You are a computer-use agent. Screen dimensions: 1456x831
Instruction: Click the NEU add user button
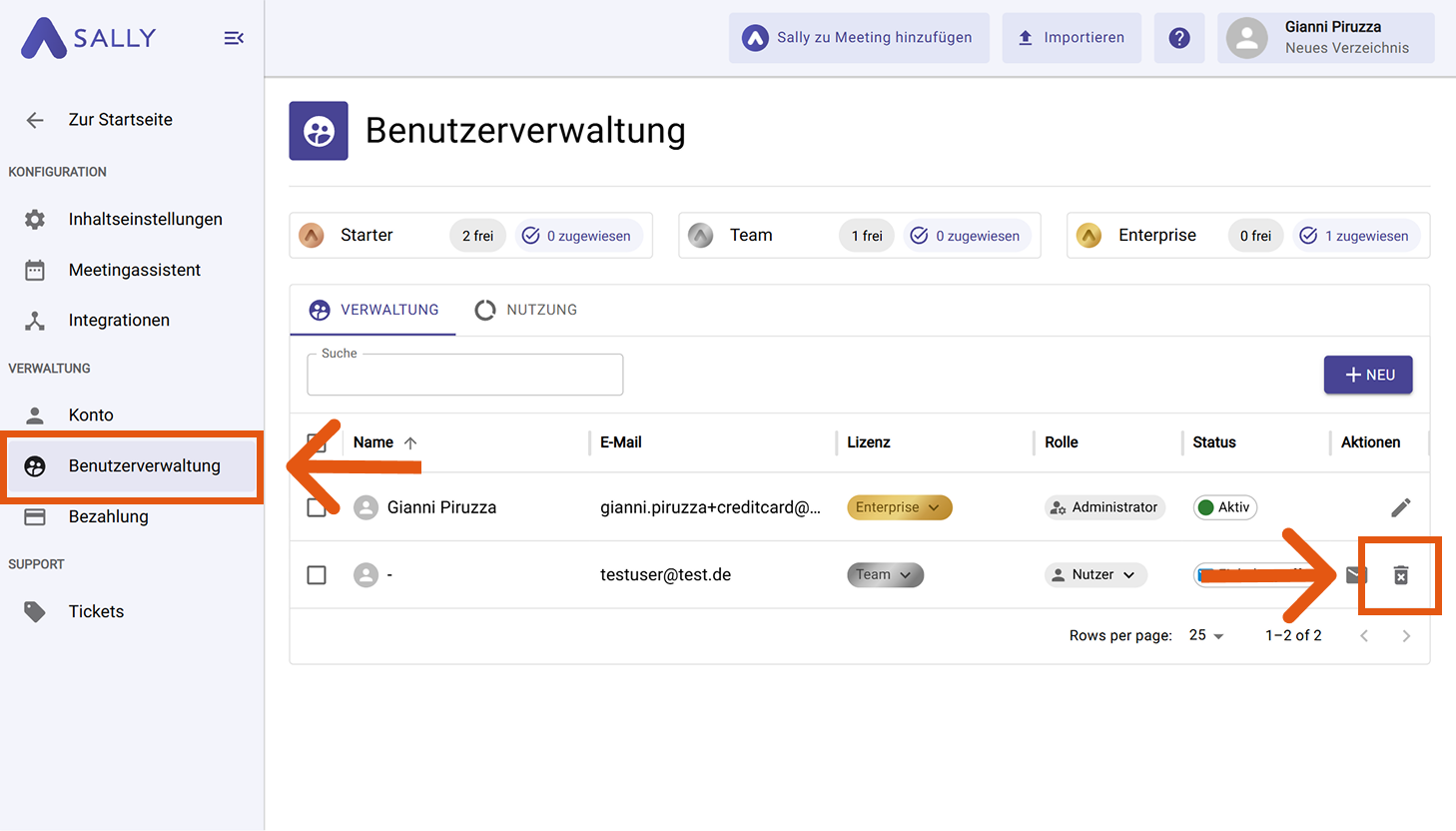(x=1368, y=375)
